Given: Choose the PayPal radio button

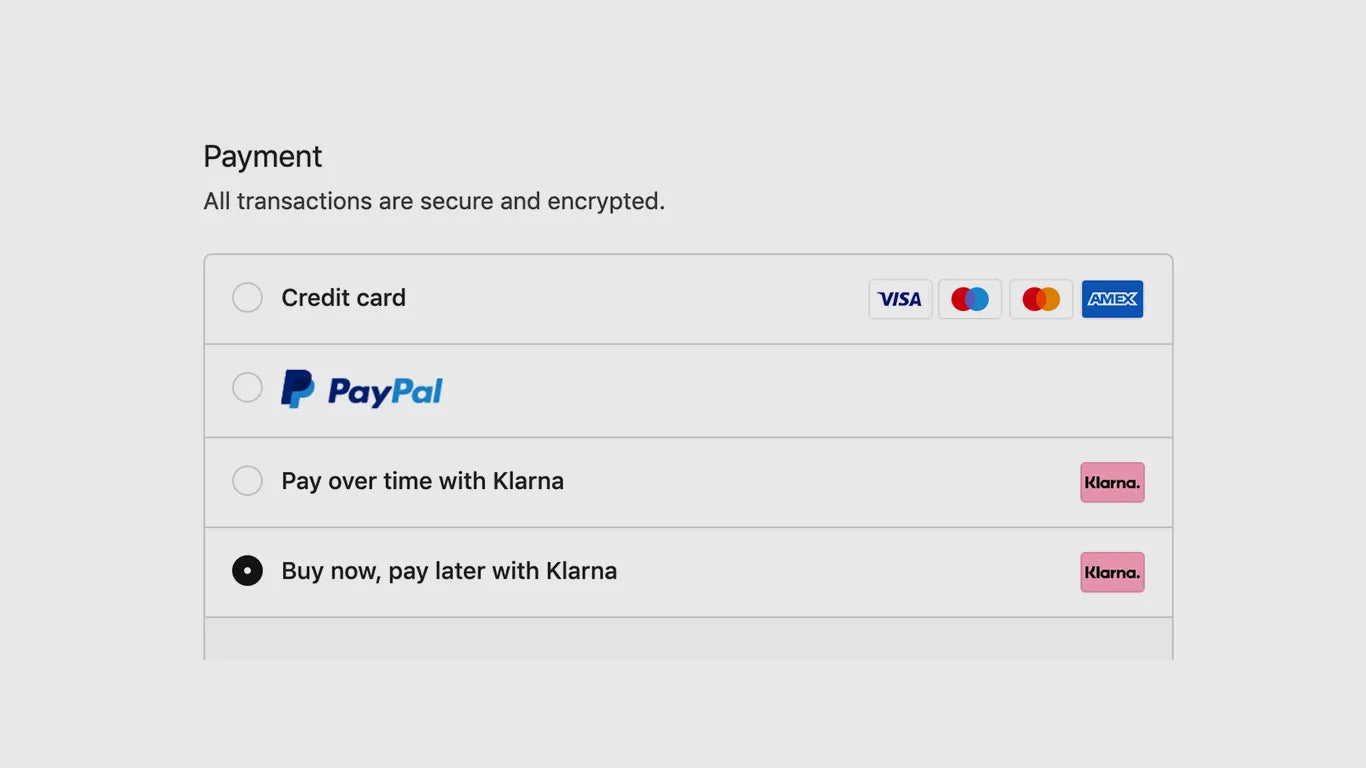Looking at the screenshot, I should pos(247,387).
